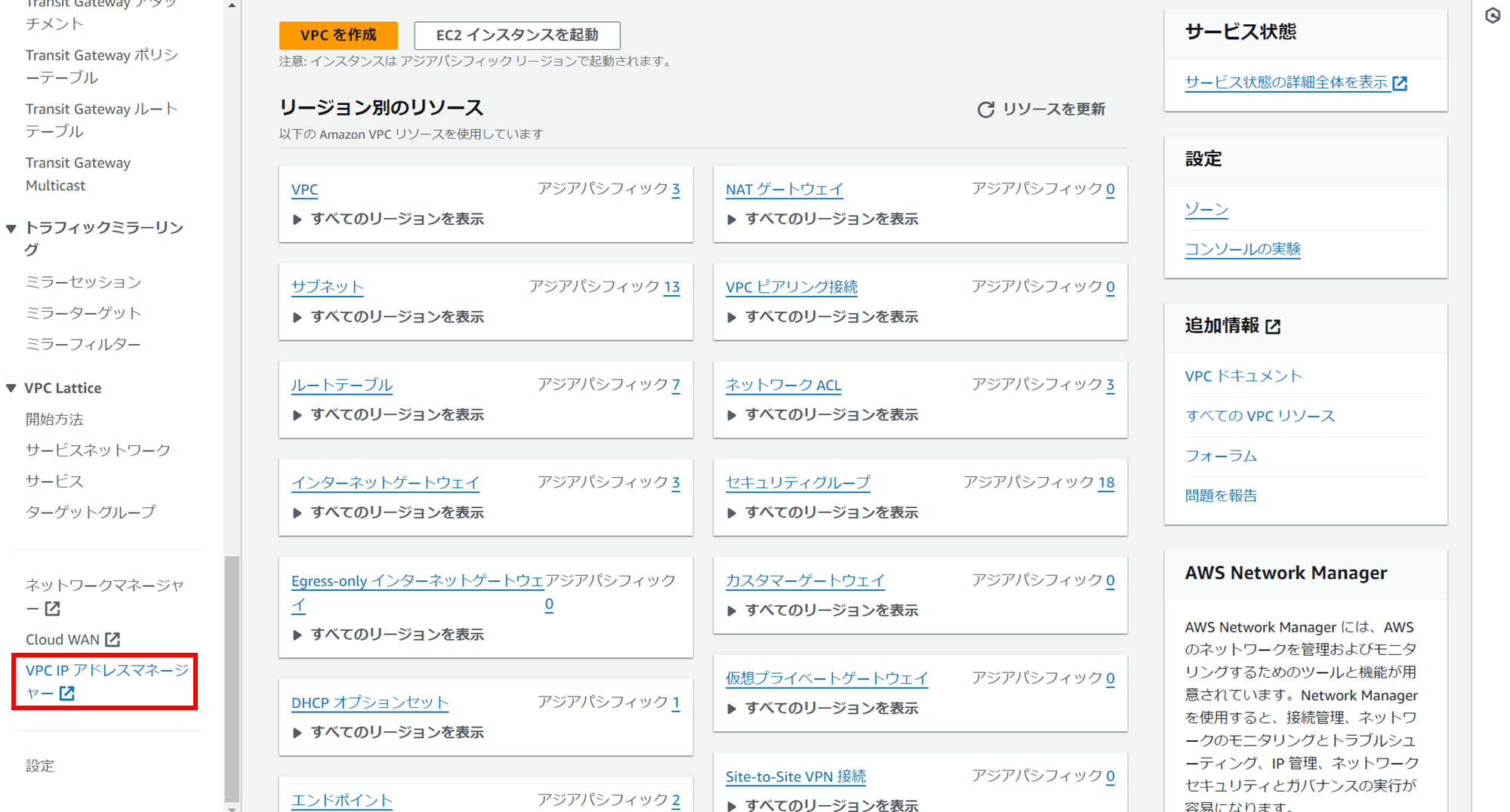Screen dimensions: 1510x812
Task: Open ゾーン under 設定 panel
Action: click(x=1206, y=210)
